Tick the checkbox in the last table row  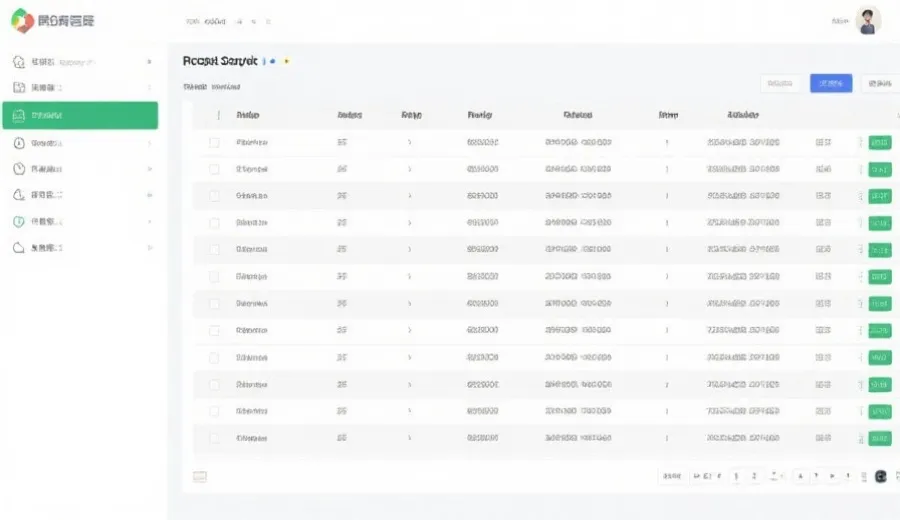(214, 438)
